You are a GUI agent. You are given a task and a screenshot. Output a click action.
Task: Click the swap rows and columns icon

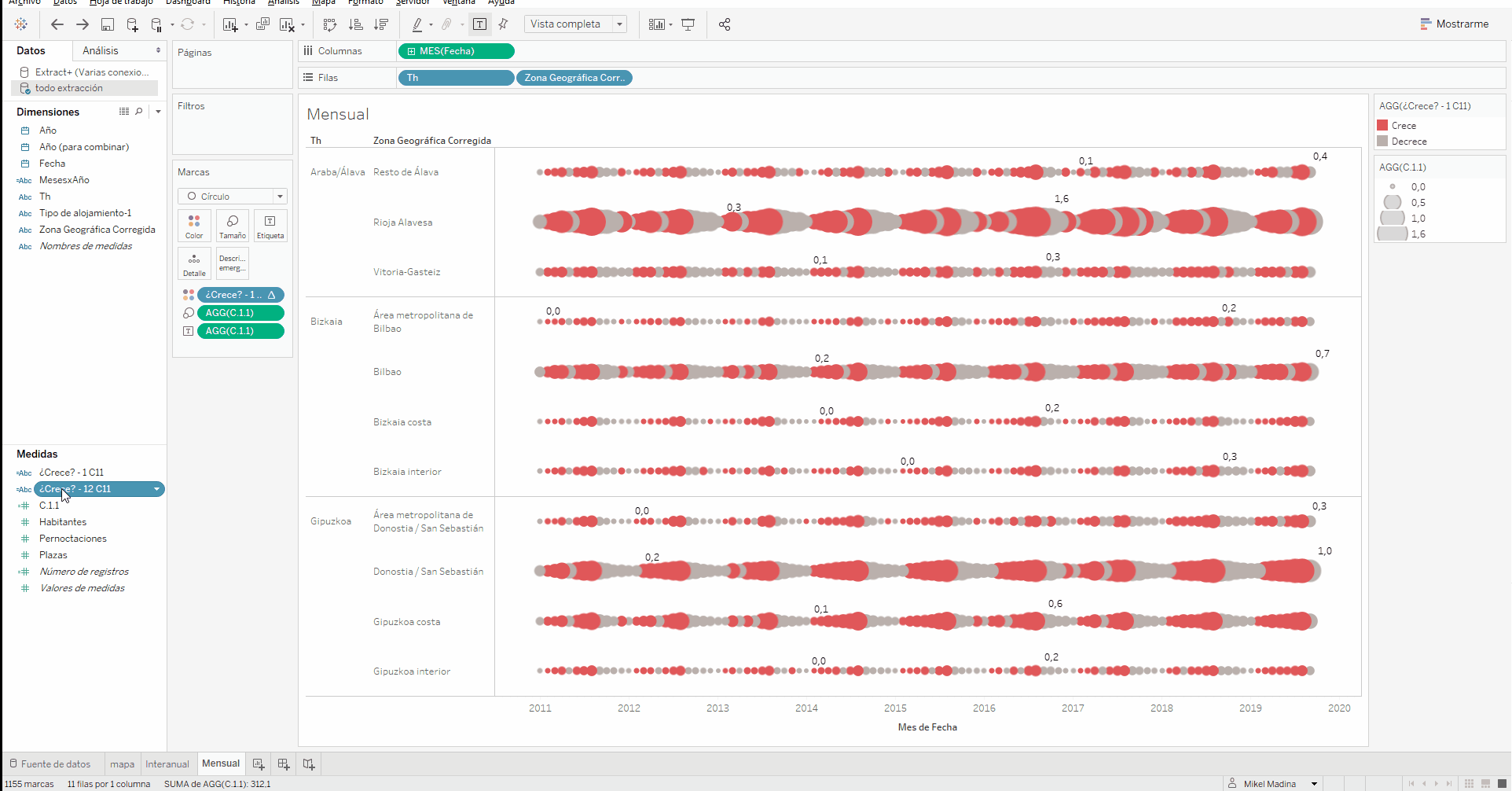(x=330, y=24)
